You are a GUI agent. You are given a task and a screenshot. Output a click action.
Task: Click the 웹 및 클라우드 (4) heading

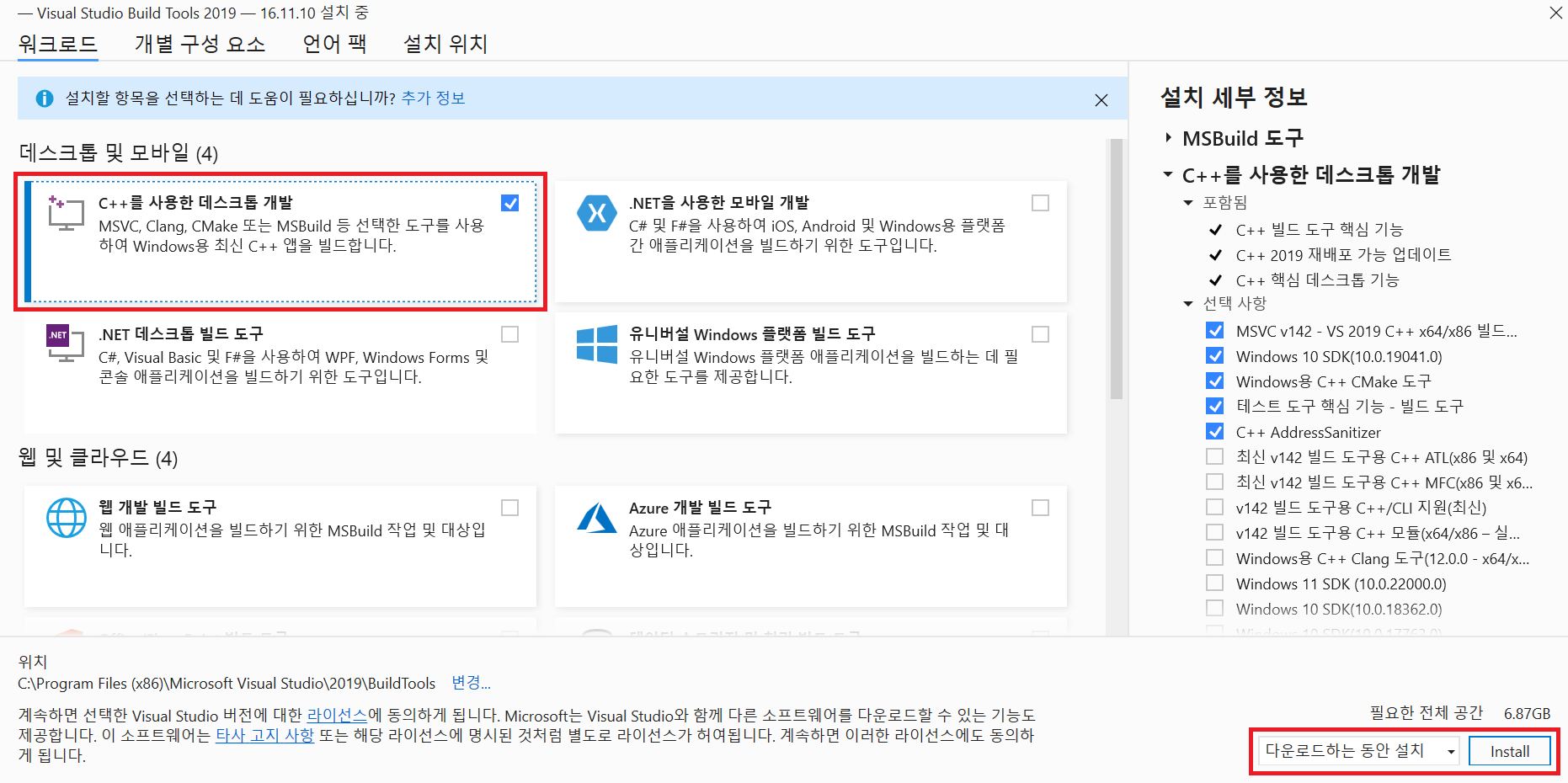pyautogui.click(x=99, y=457)
